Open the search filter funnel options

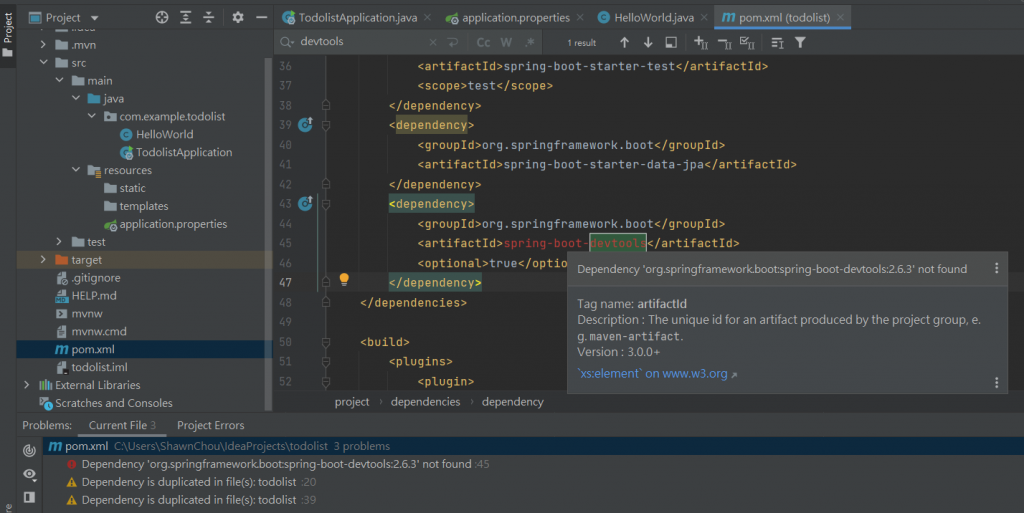tap(800, 42)
